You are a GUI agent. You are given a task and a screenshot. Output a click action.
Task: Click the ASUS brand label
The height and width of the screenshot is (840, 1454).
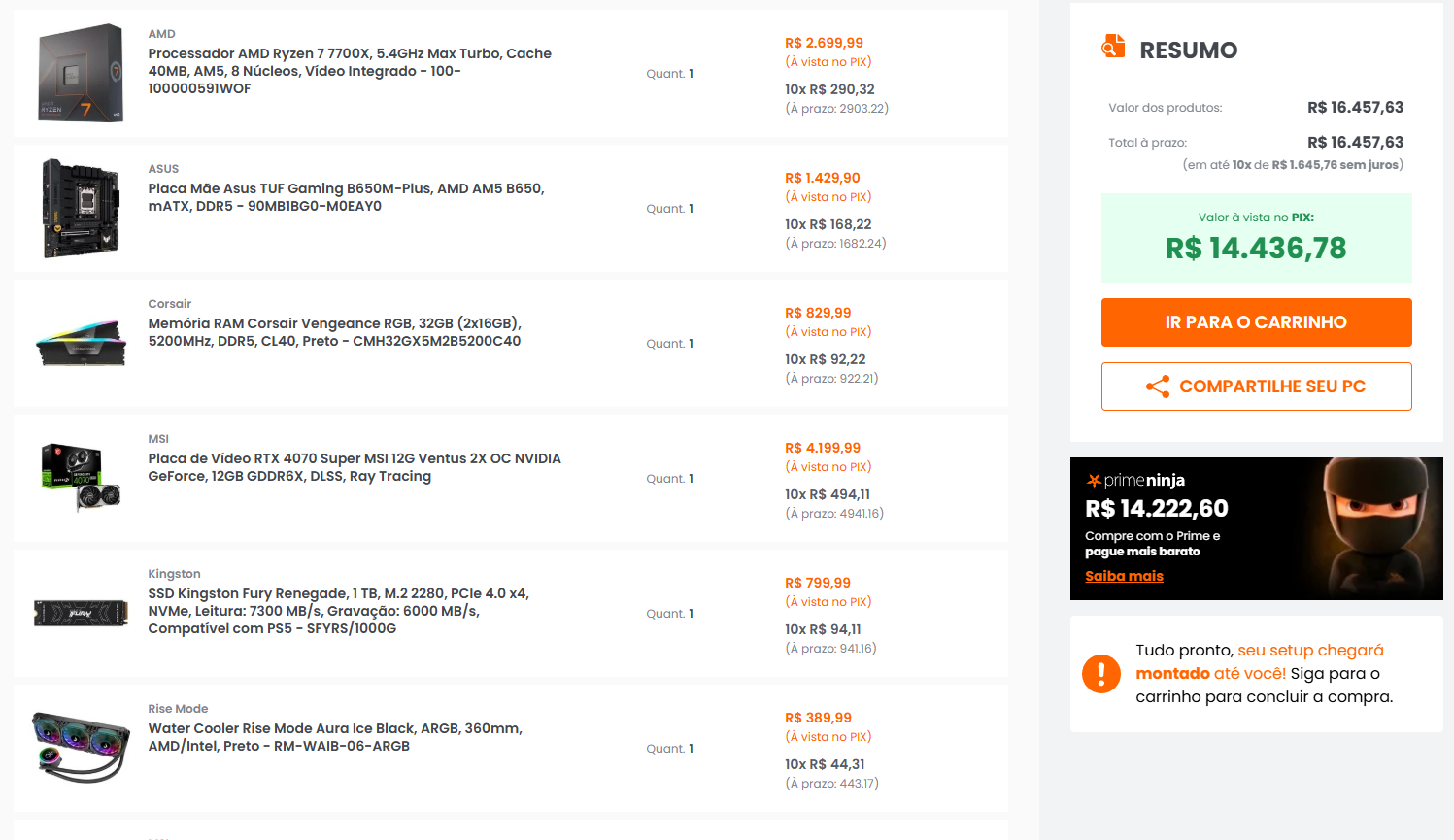163,169
